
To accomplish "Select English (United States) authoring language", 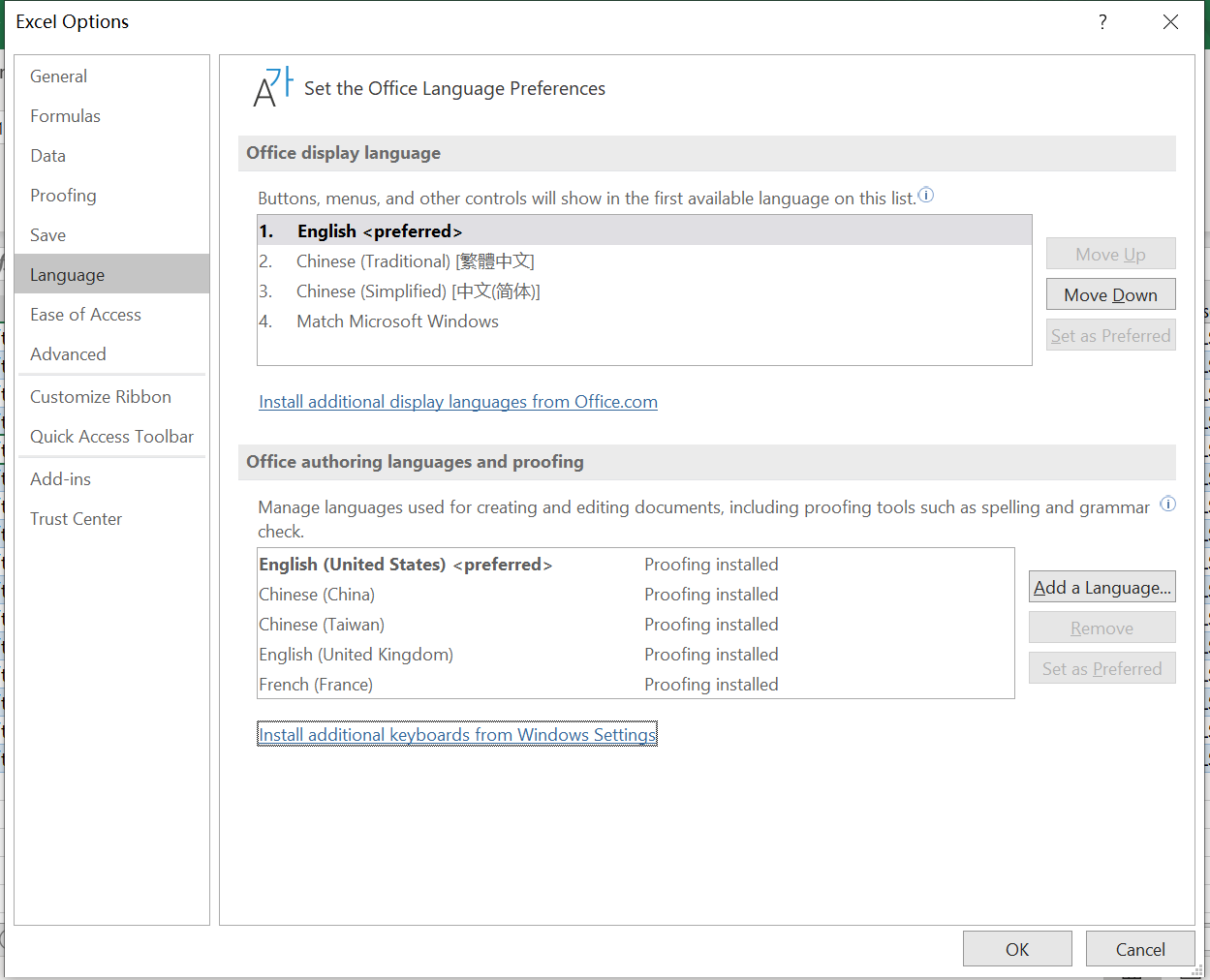I will click(x=636, y=565).
